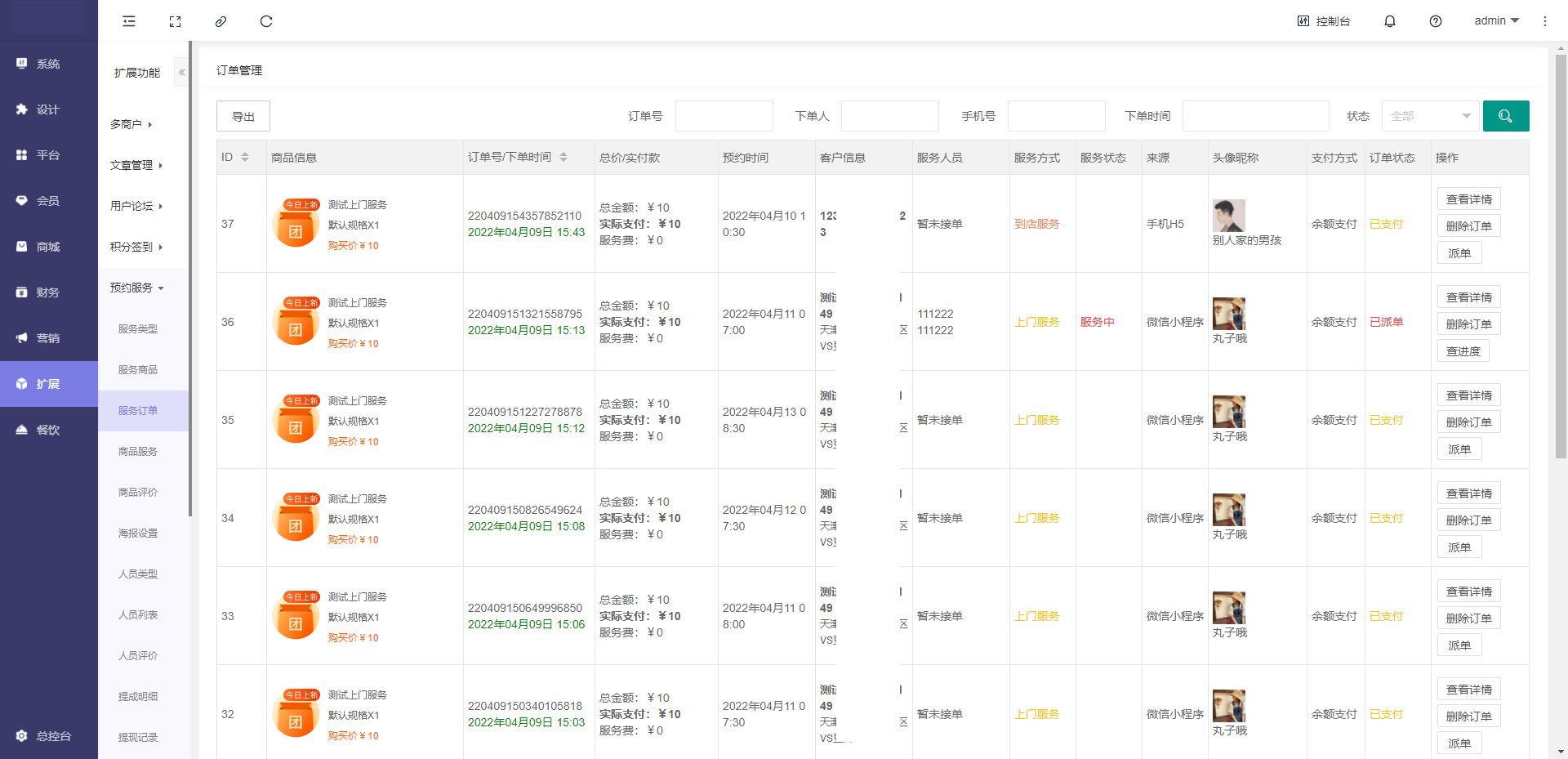Click the link icon in top toolbar

point(220,21)
